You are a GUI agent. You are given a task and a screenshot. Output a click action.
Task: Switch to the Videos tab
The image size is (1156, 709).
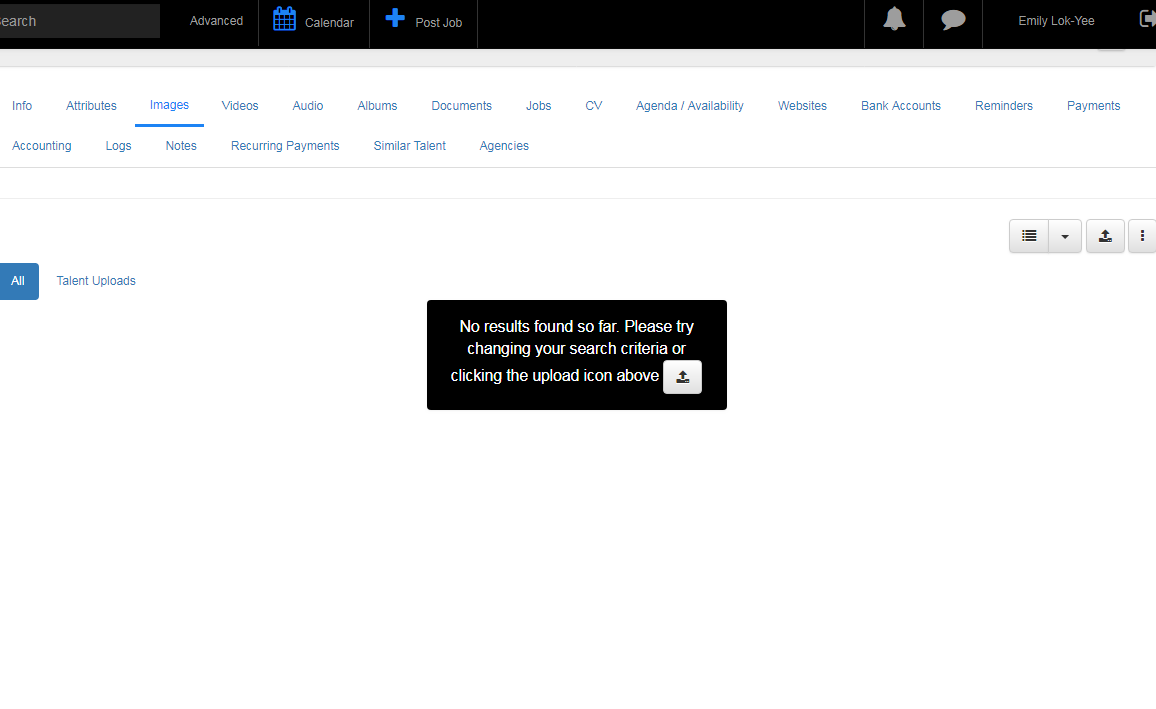tap(240, 106)
